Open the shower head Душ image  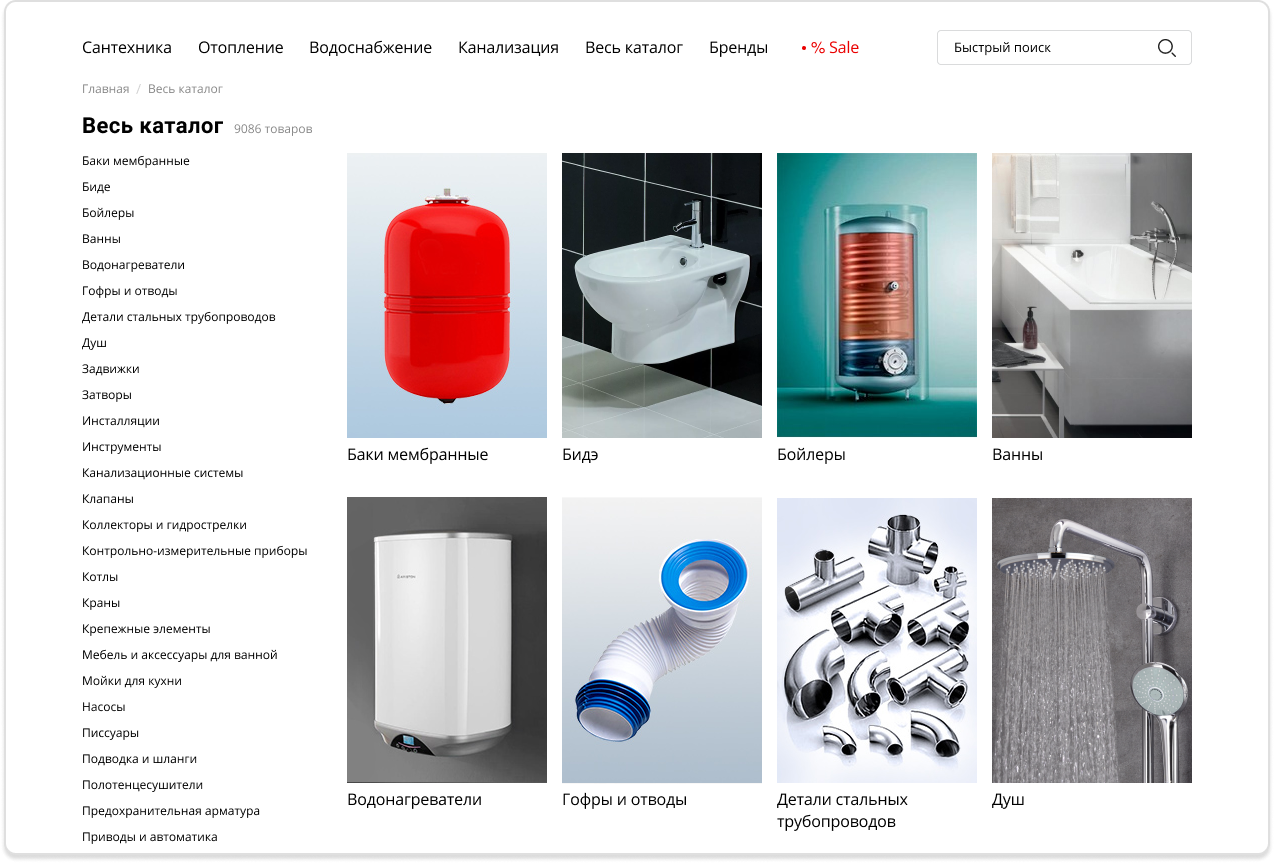coord(1092,640)
